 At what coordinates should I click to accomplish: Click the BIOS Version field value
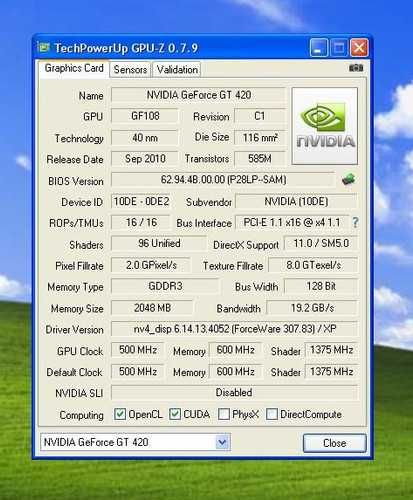tap(223, 180)
